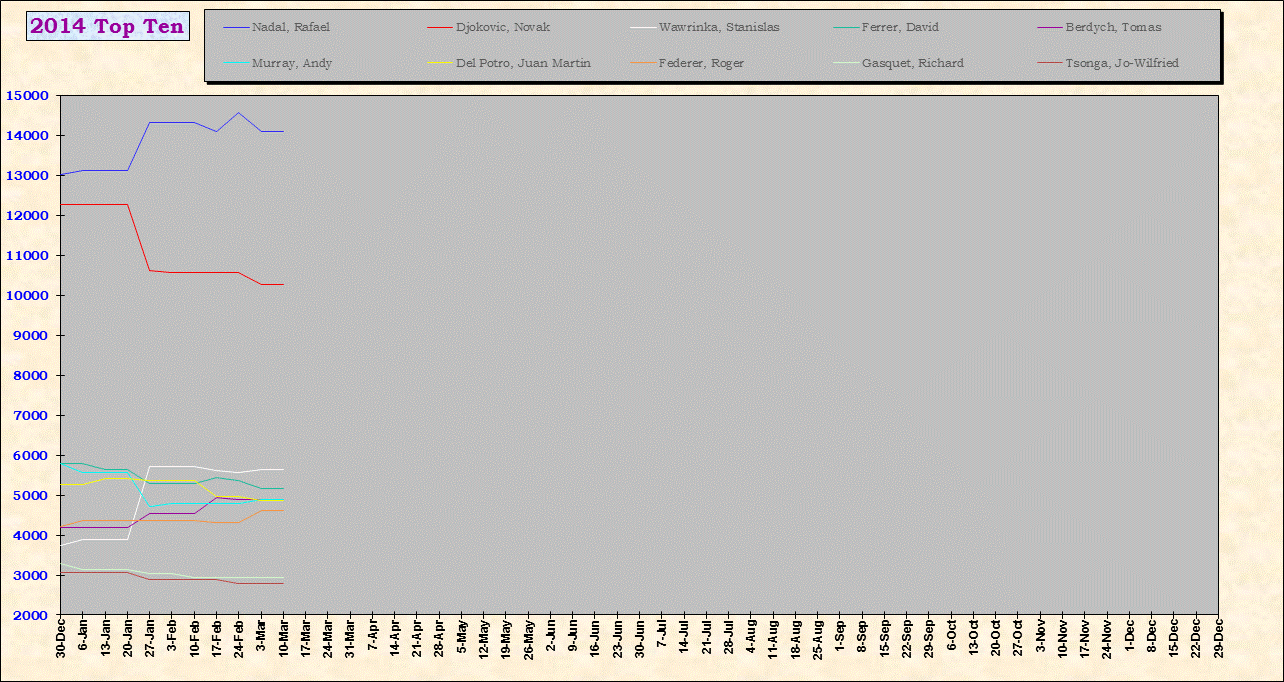1284x682 pixels.
Task: Click the Federer, Roger legend entry
Action: [x=702, y=63]
